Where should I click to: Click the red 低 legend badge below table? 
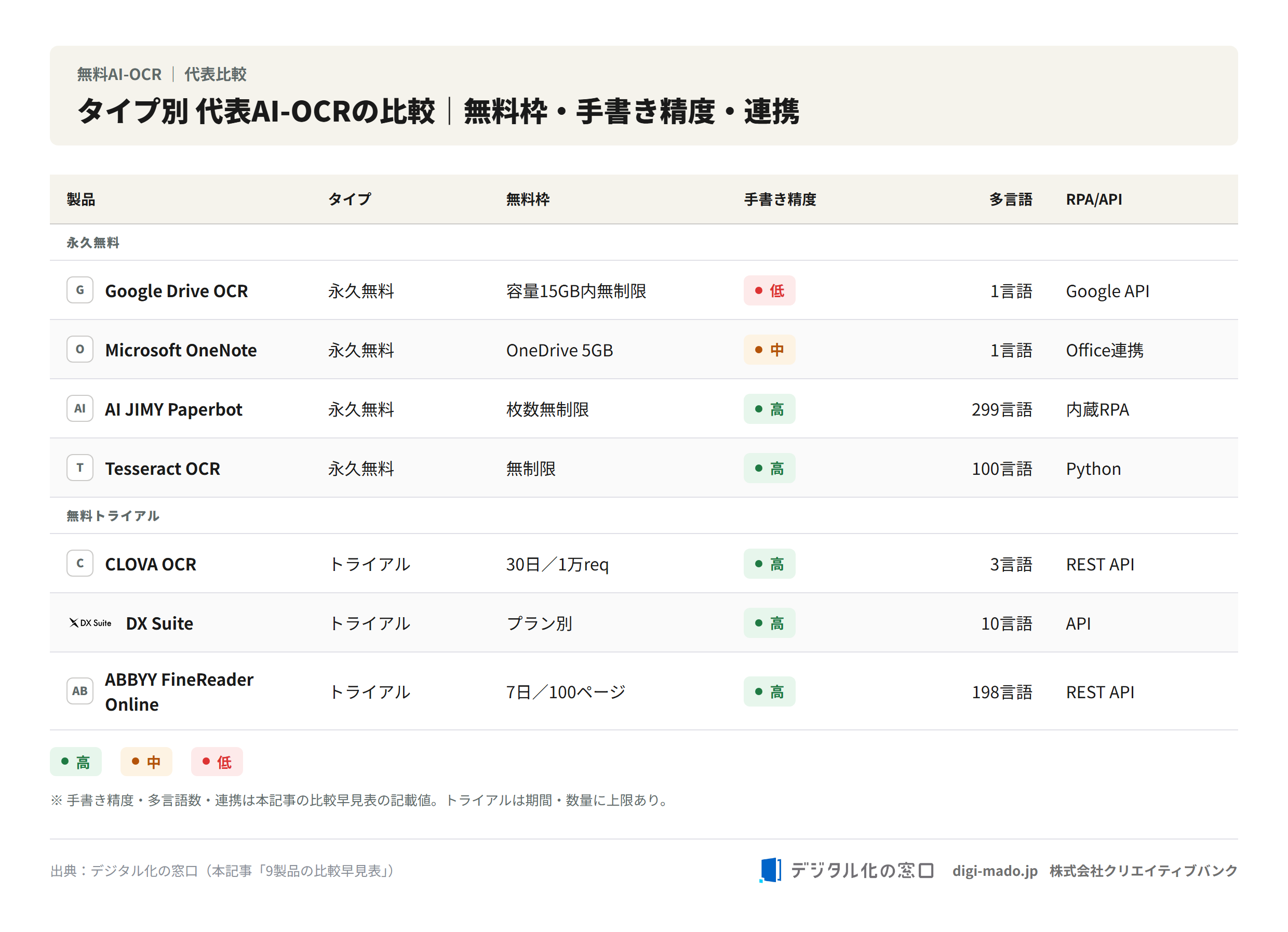tap(217, 762)
